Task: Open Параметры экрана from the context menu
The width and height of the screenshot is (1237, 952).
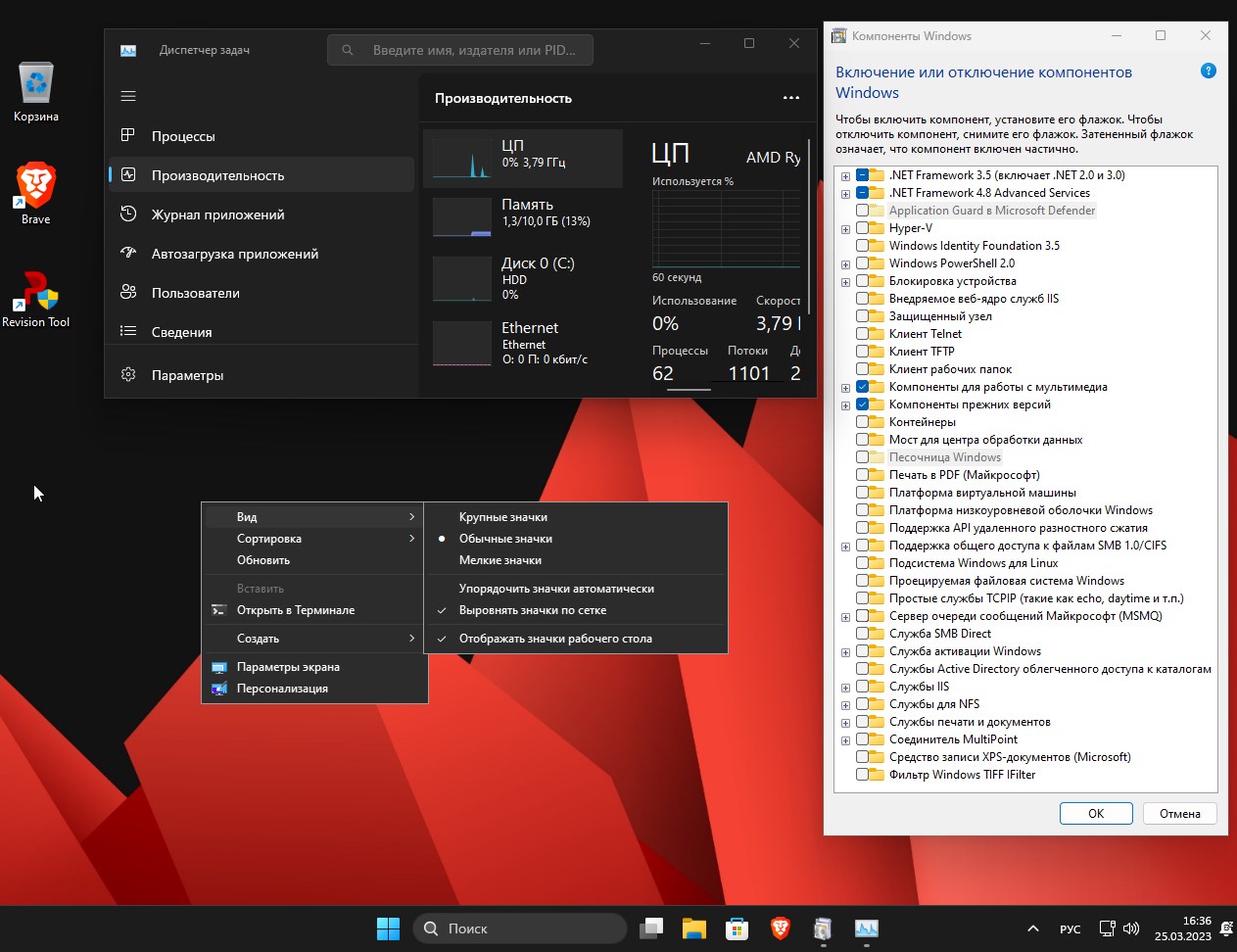Action: (314, 667)
